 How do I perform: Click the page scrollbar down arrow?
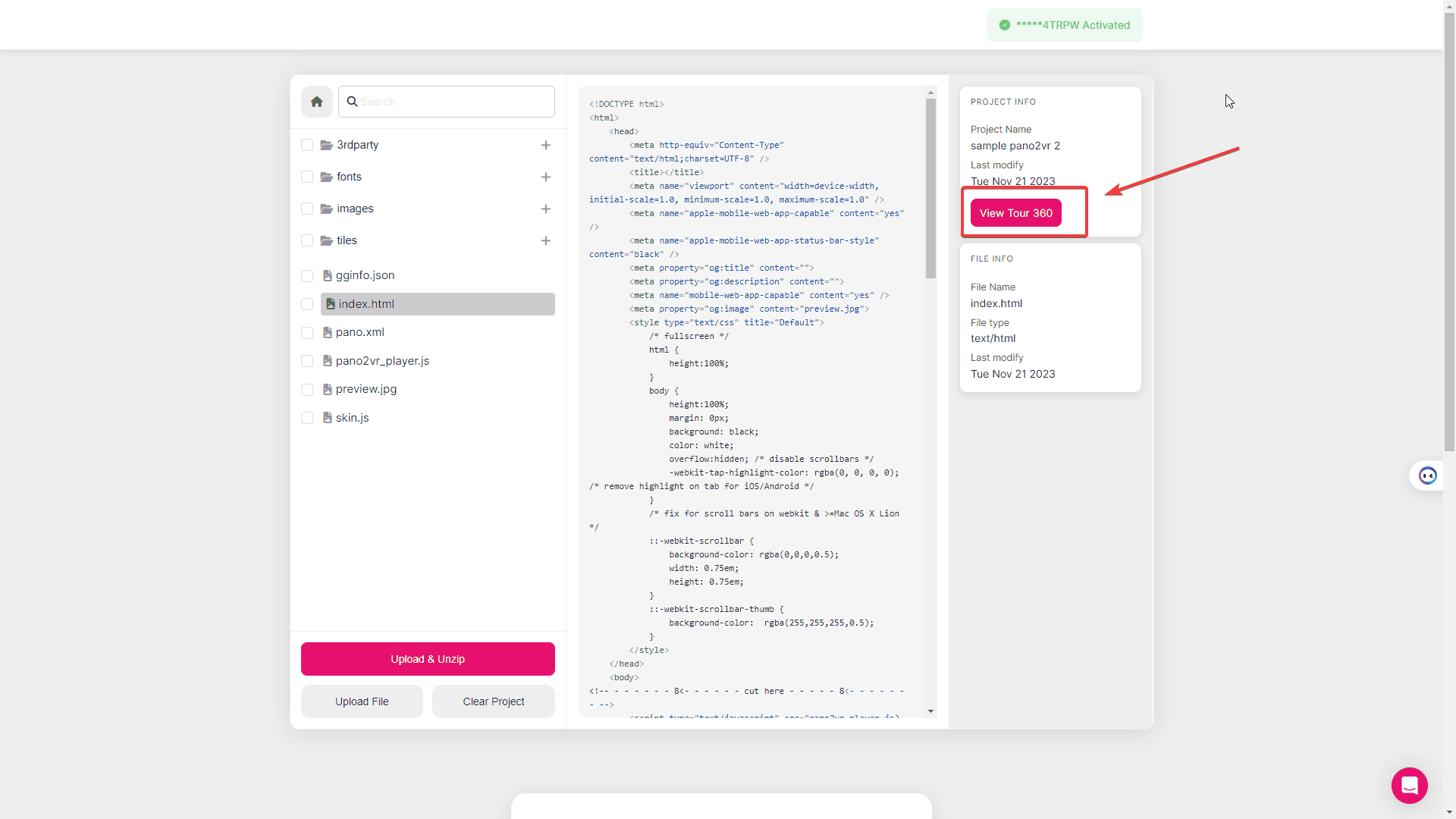click(1450, 813)
